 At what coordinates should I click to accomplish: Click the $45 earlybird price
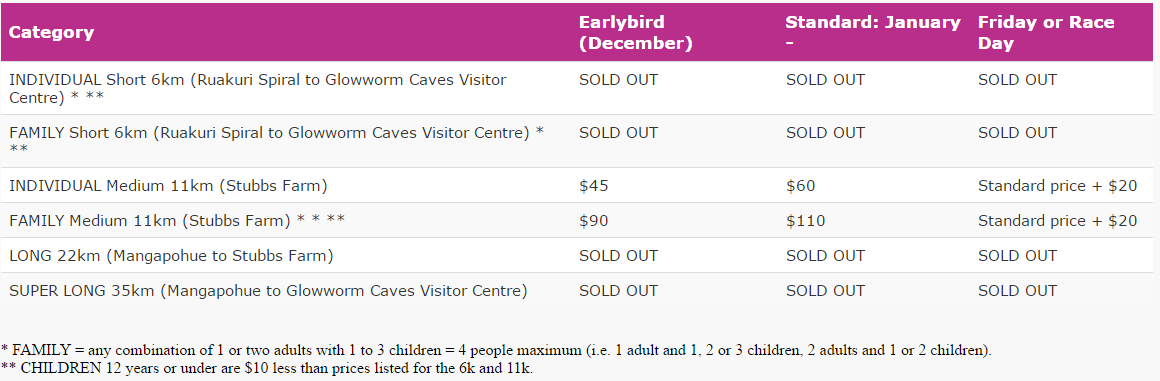593,186
